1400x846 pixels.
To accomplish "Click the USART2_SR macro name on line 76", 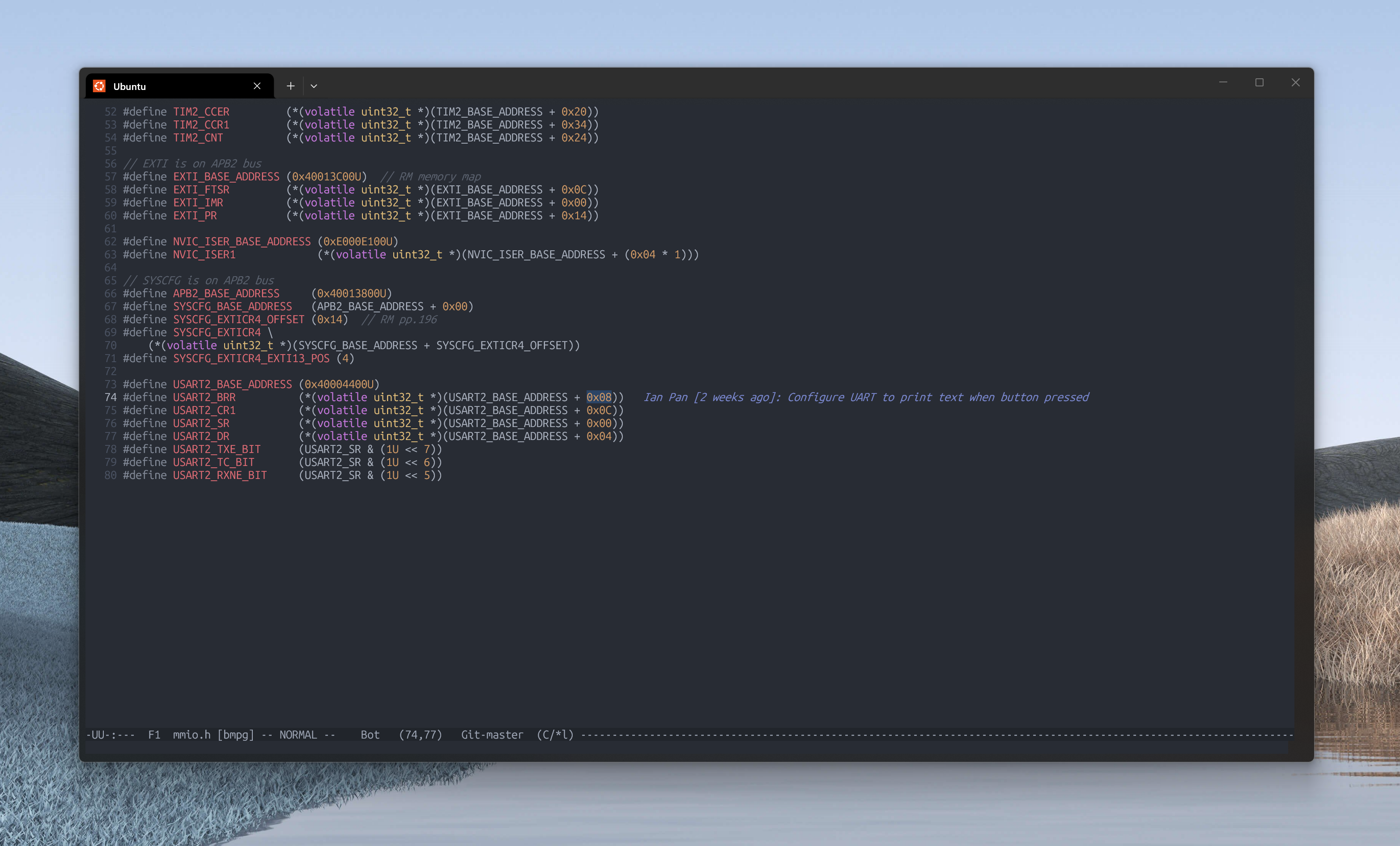I will click(x=201, y=424).
